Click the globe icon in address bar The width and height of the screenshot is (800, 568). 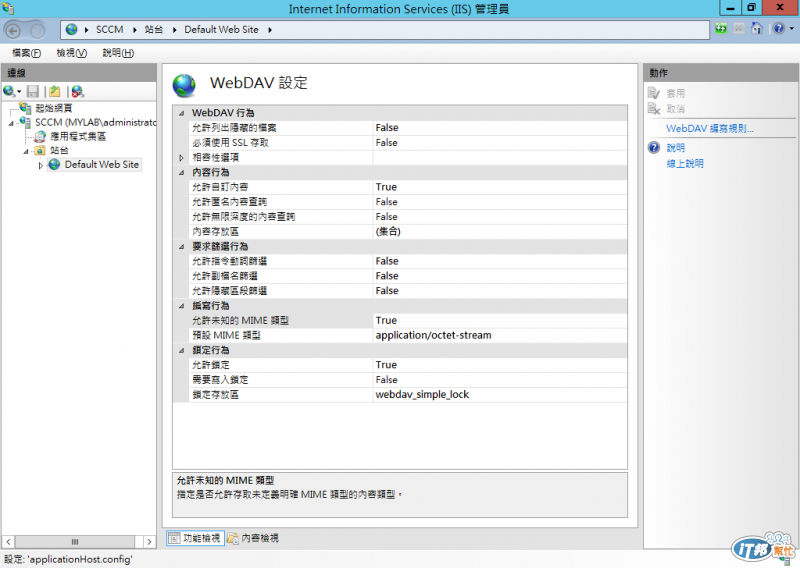click(x=71, y=30)
